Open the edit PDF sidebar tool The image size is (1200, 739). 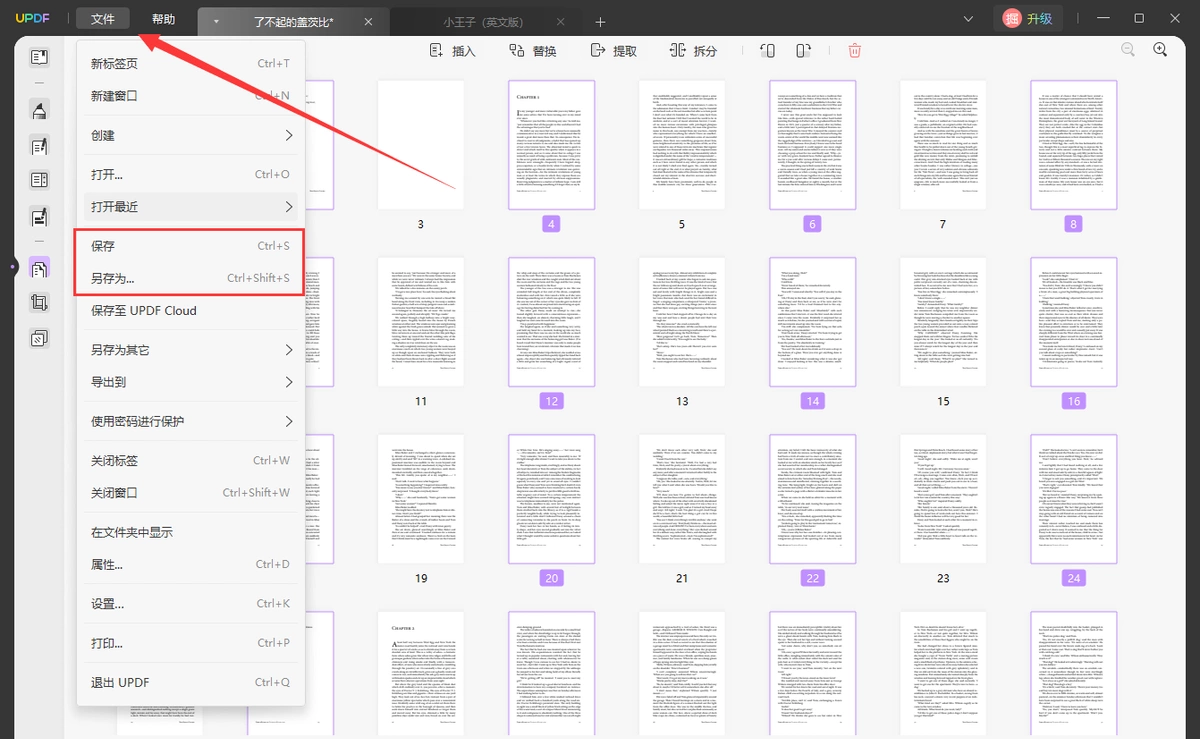[x=39, y=146]
